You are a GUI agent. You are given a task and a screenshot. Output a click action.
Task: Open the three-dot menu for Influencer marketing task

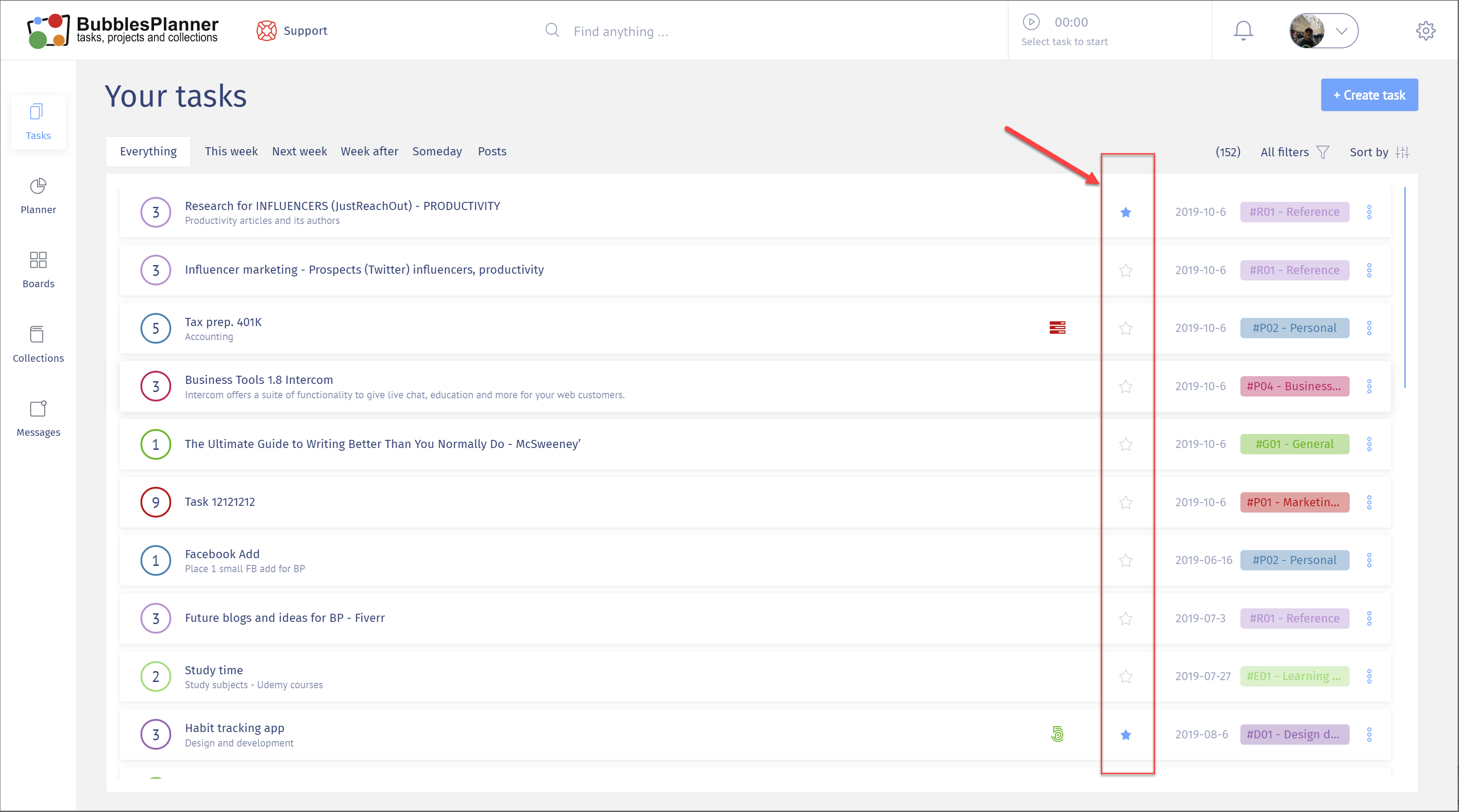pyautogui.click(x=1369, y=270)
